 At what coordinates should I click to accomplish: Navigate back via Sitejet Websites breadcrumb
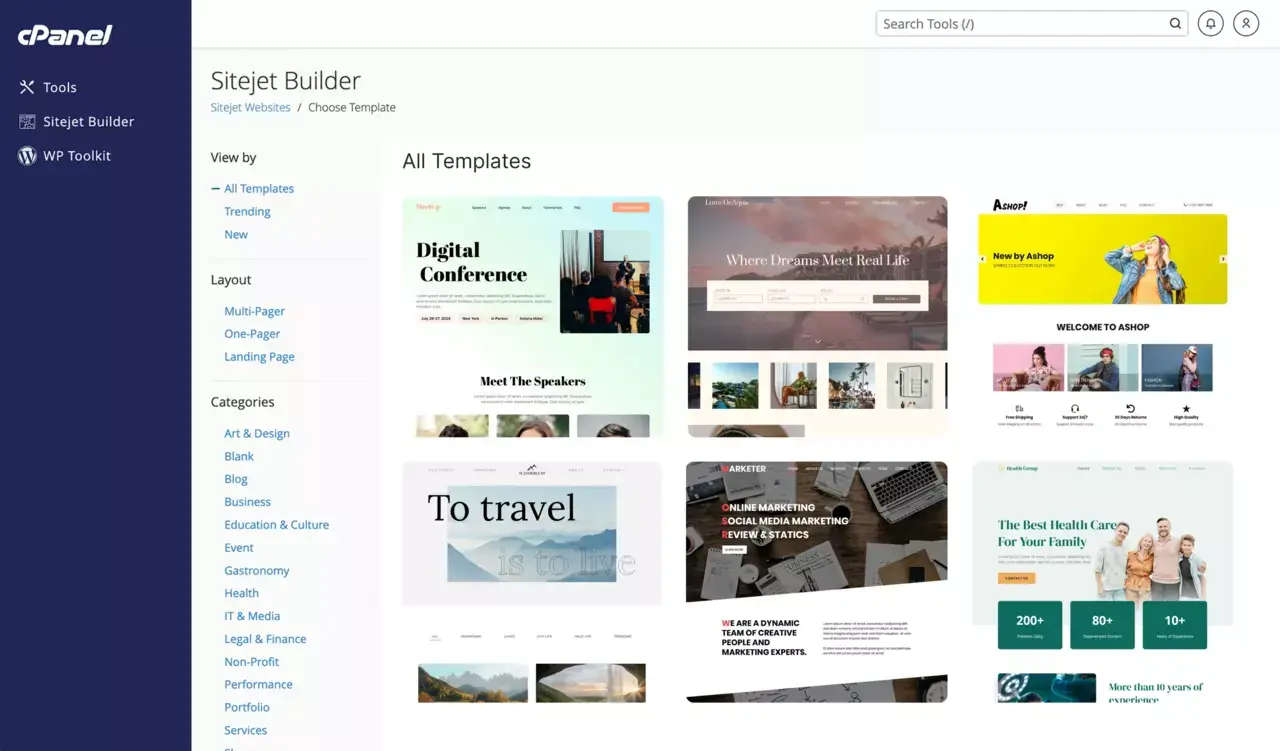point(250,107)
